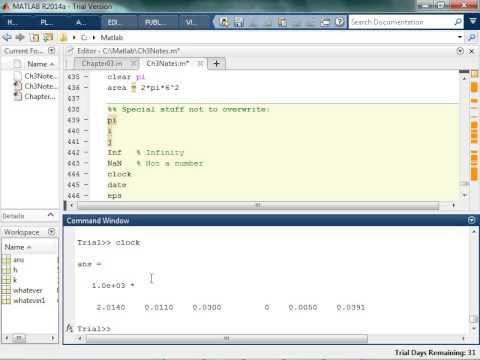Select the first Ch3Note file in Current Folder

pos(35,76)
